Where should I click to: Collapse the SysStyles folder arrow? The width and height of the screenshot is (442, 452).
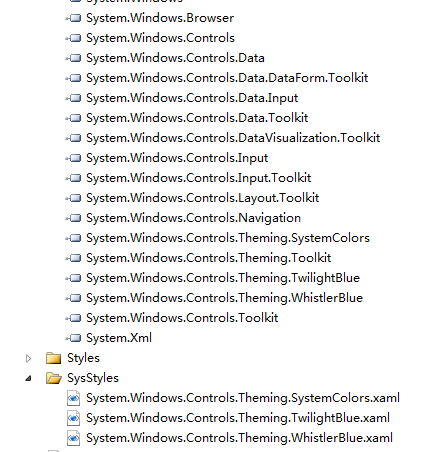pos(29,378)
